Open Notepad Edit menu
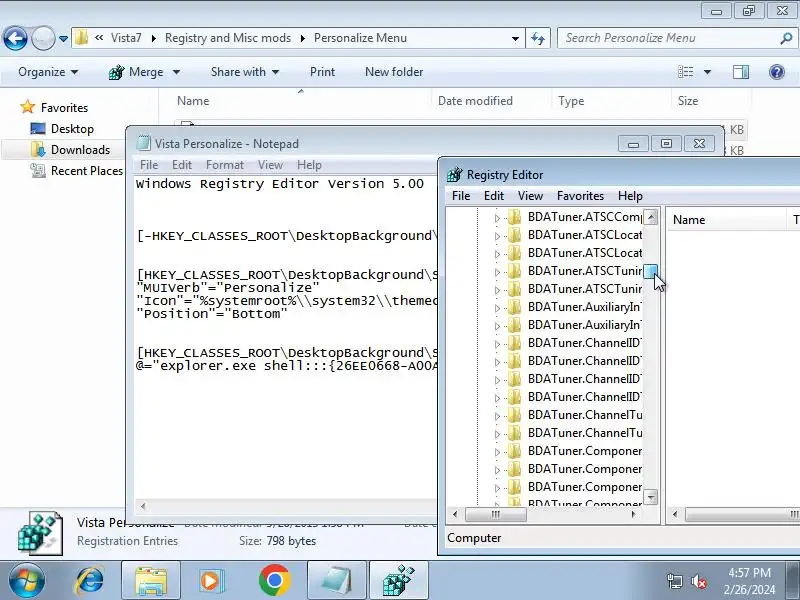Image resolution: width=800 pixels, height=600 pixels. pyautogui.click(x=182, y=165)
